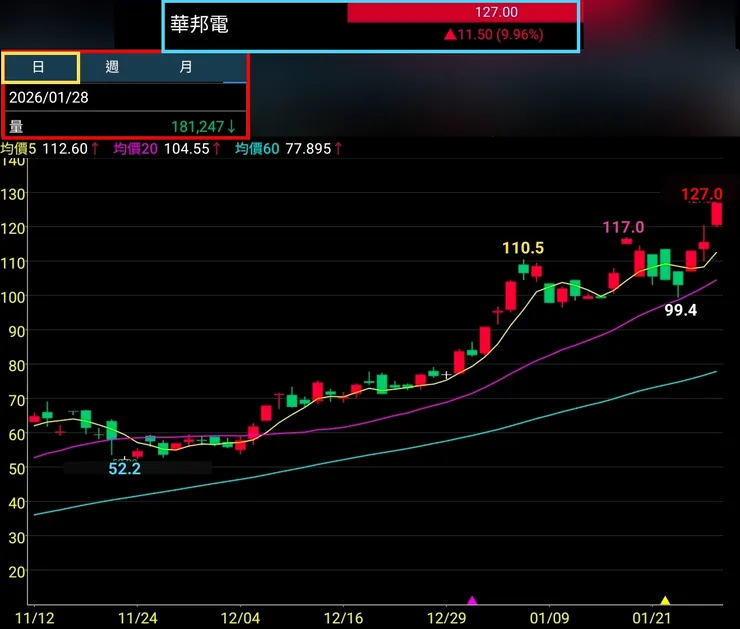740x629 pixels.
Task: Select the 日 daily chart tab
Action: 41,67
